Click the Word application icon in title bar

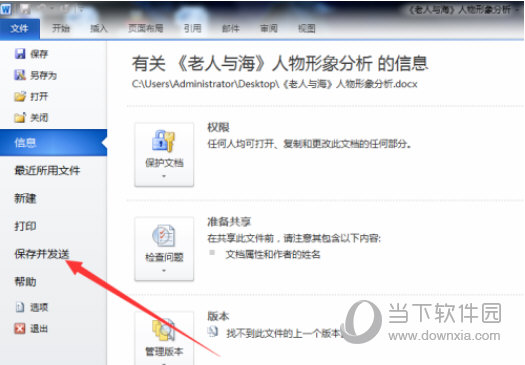pos(6,9)
